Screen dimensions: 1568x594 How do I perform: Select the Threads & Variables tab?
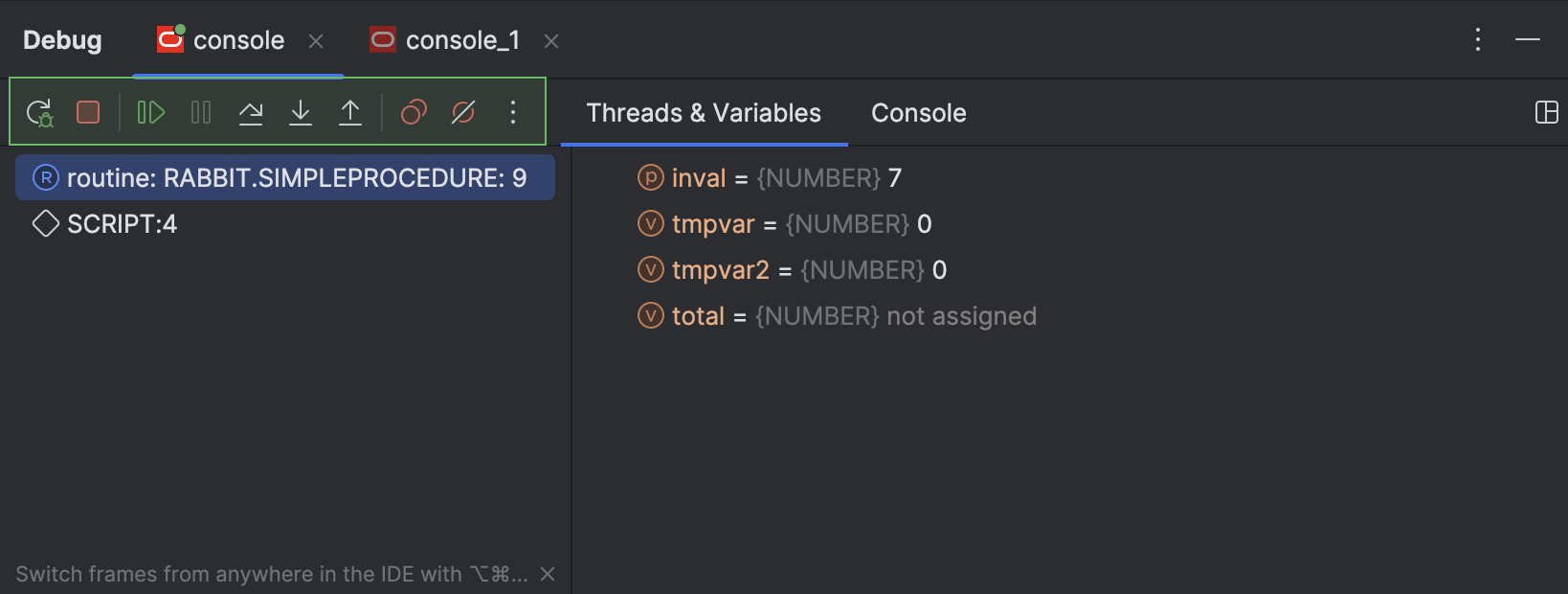704,113
